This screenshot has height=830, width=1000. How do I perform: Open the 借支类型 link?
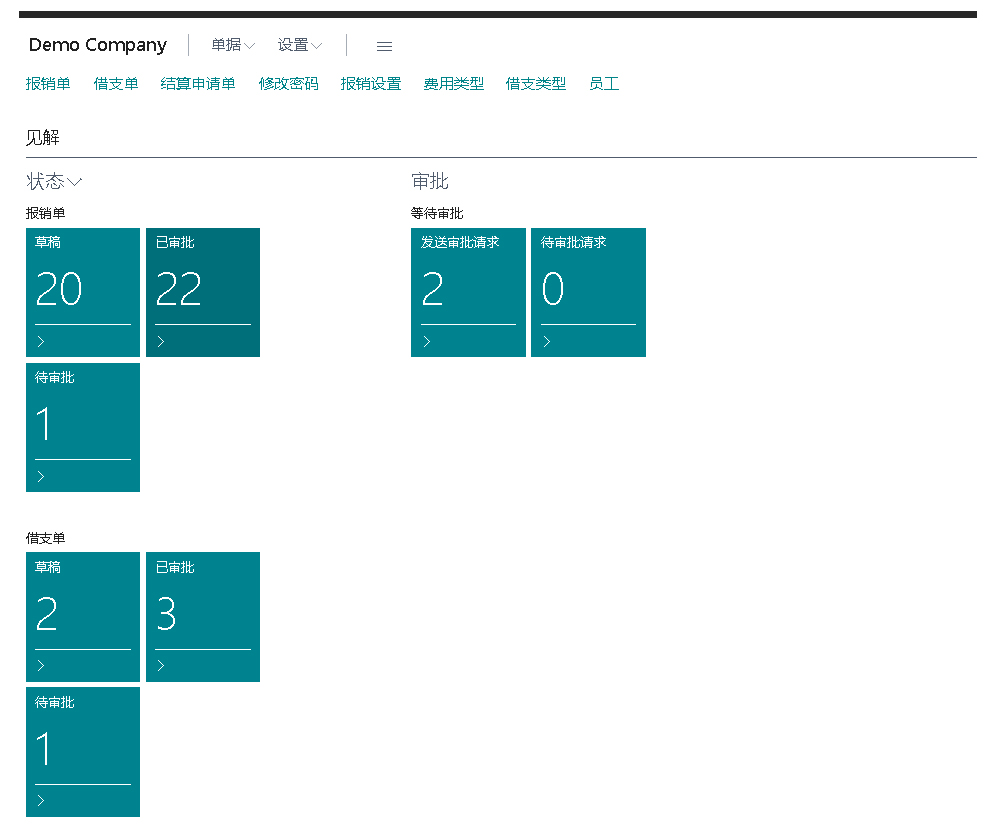[x=535, y=84]
